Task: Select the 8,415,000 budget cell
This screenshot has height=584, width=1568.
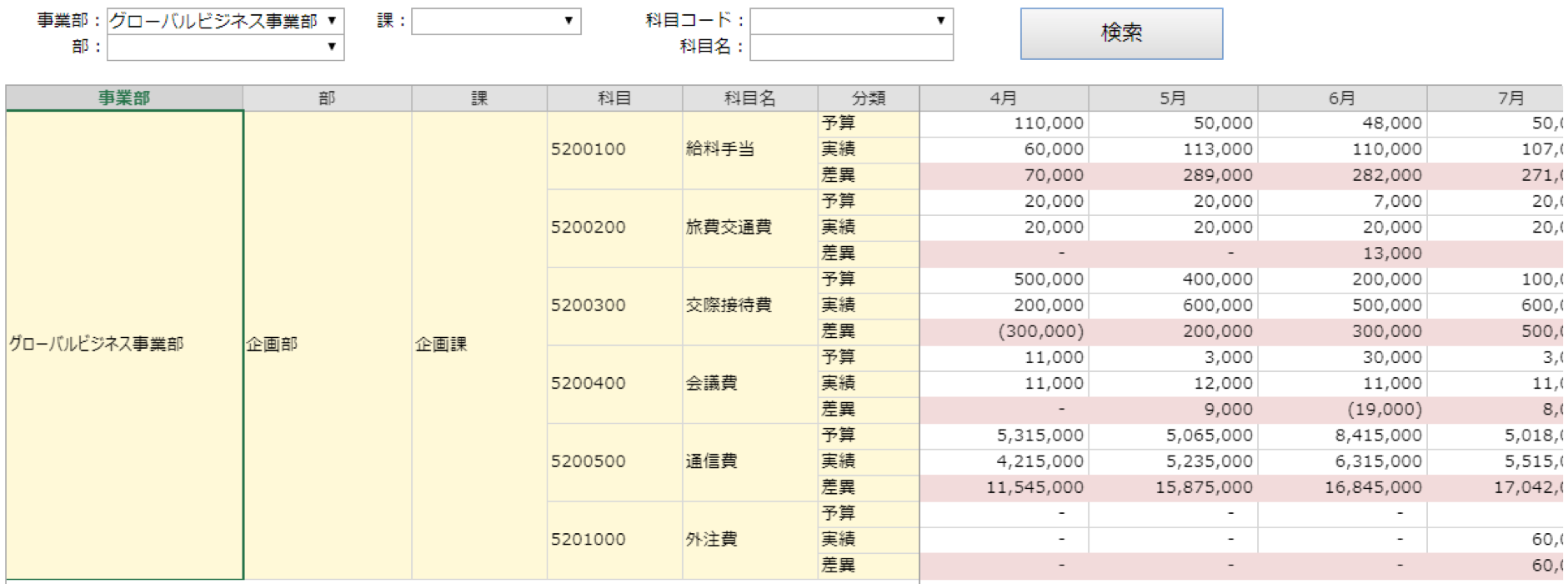Action: coord(1342,435)
